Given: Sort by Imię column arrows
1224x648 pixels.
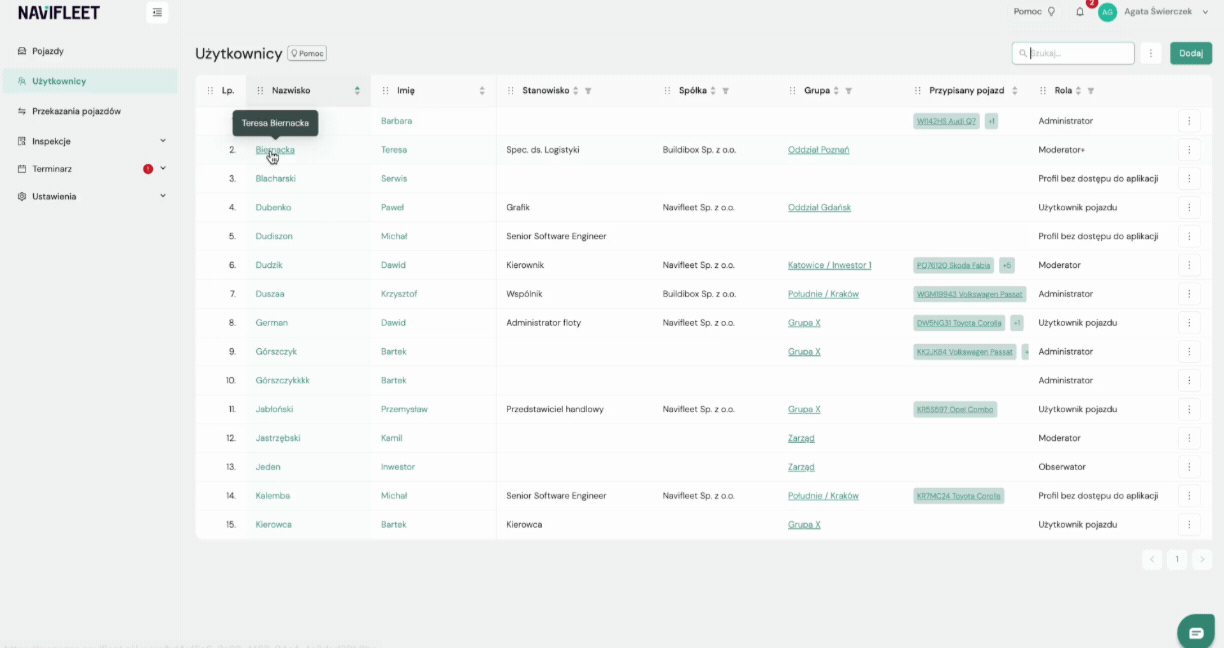Looking at the screenshot, I should click(482, 91).
